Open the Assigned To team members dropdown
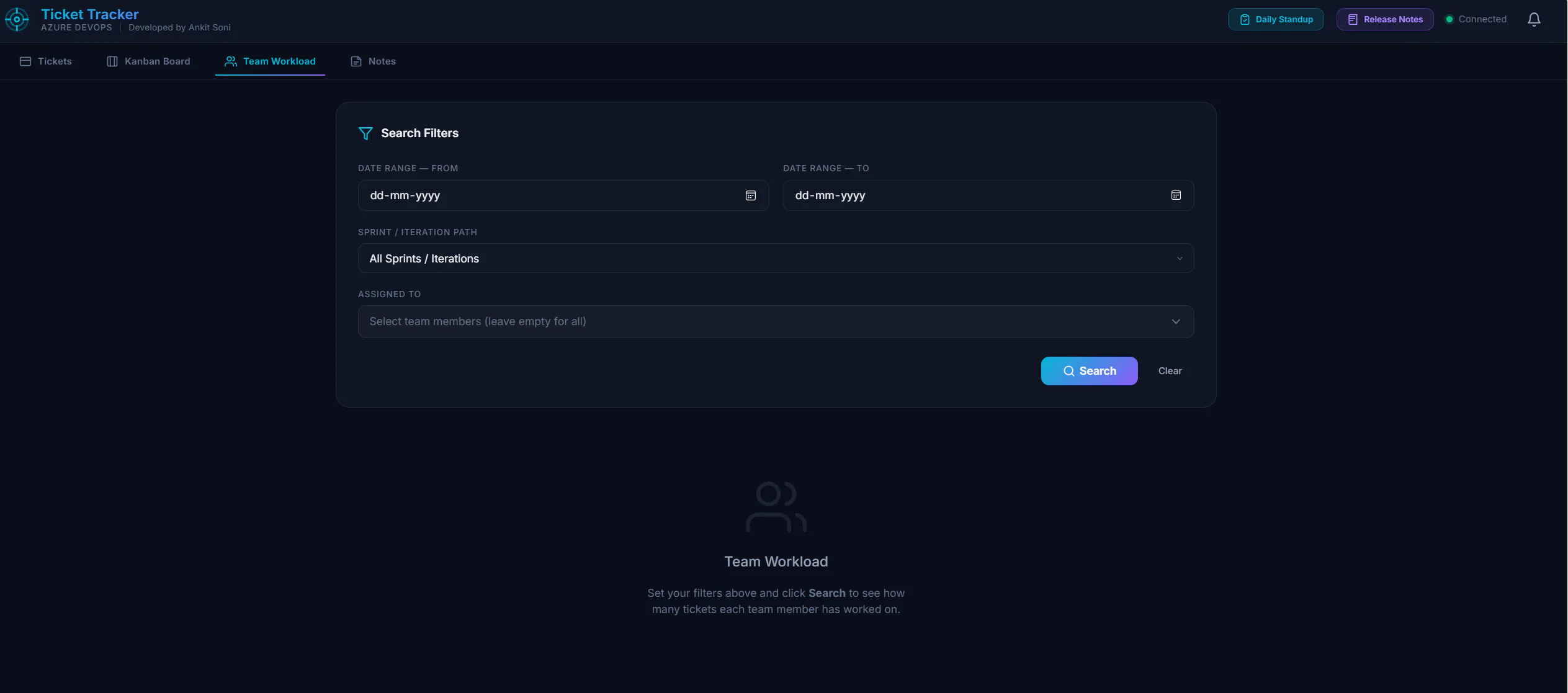 click(x=776, y=321)
